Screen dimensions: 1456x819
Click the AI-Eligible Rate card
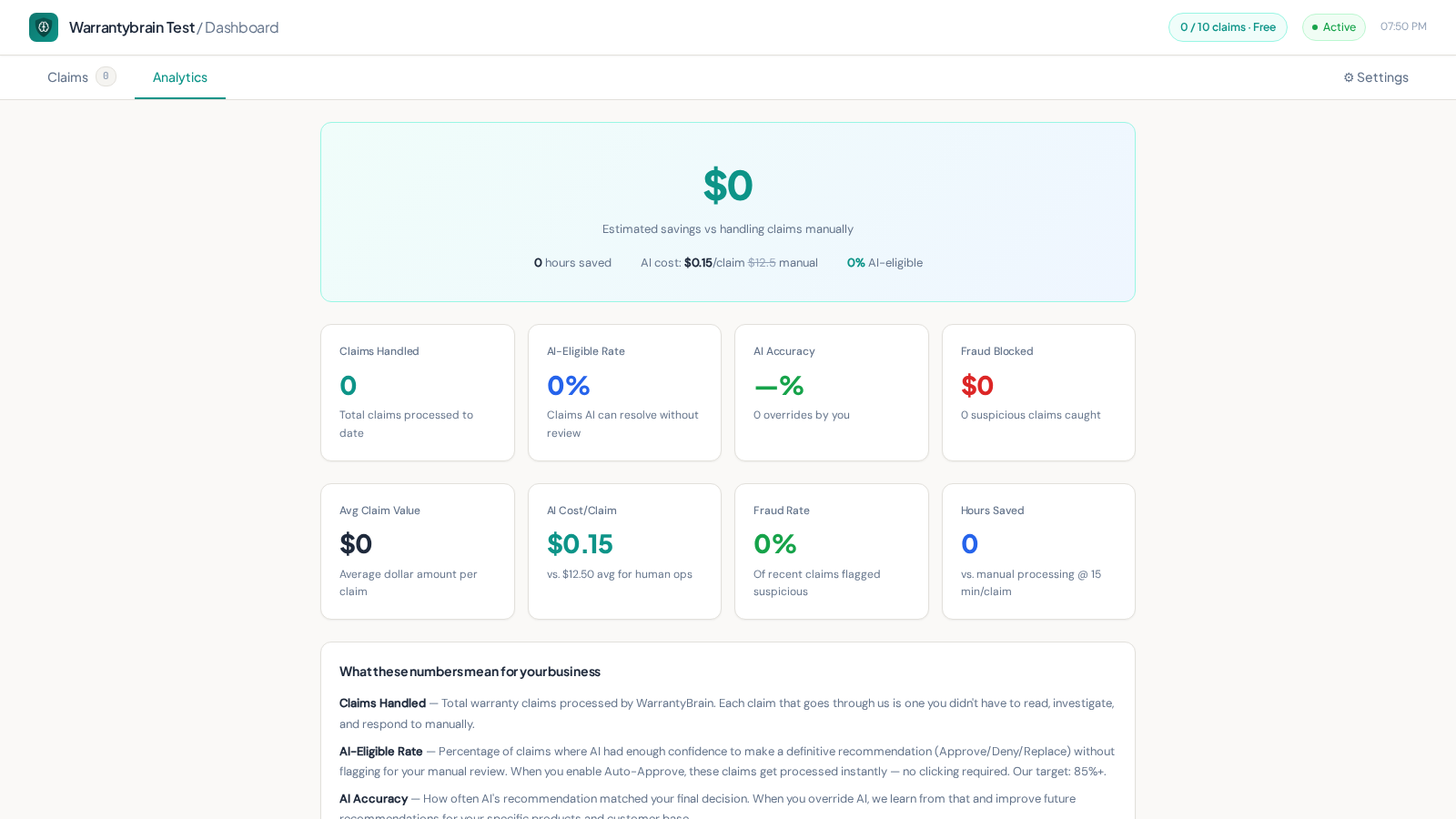coord(624,392)
